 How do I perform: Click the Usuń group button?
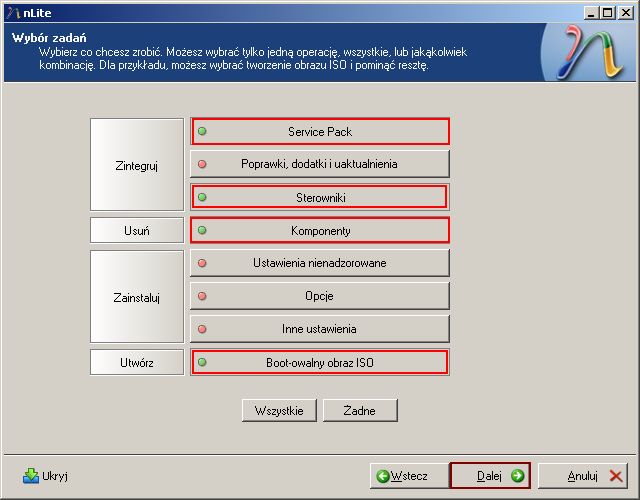pos(137,231)
